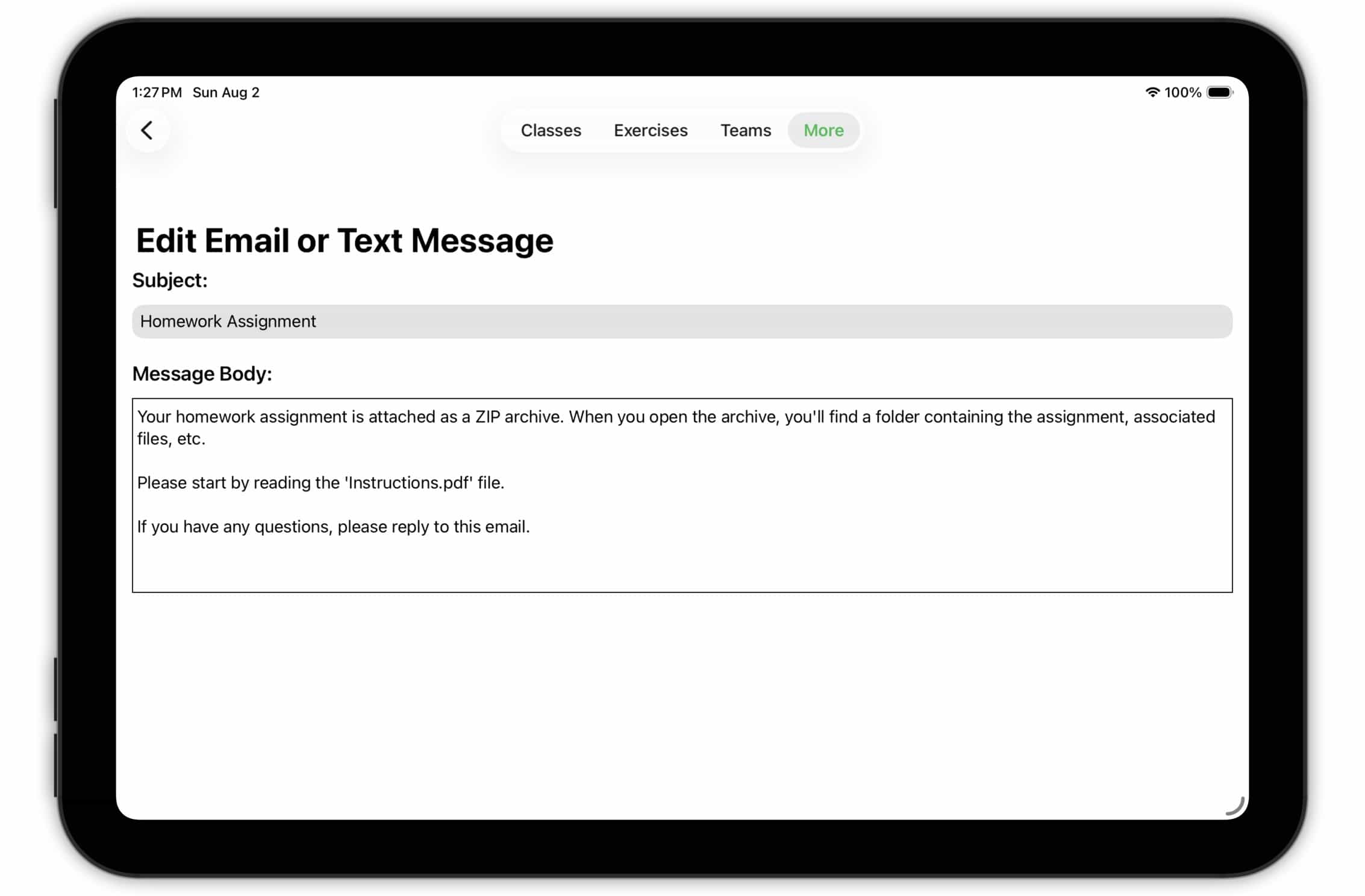Image resolution: width=1365 pixels, height=896 pixels.
Task: Tap the battery icon in status bar
Action: (x=1220, y=92)
